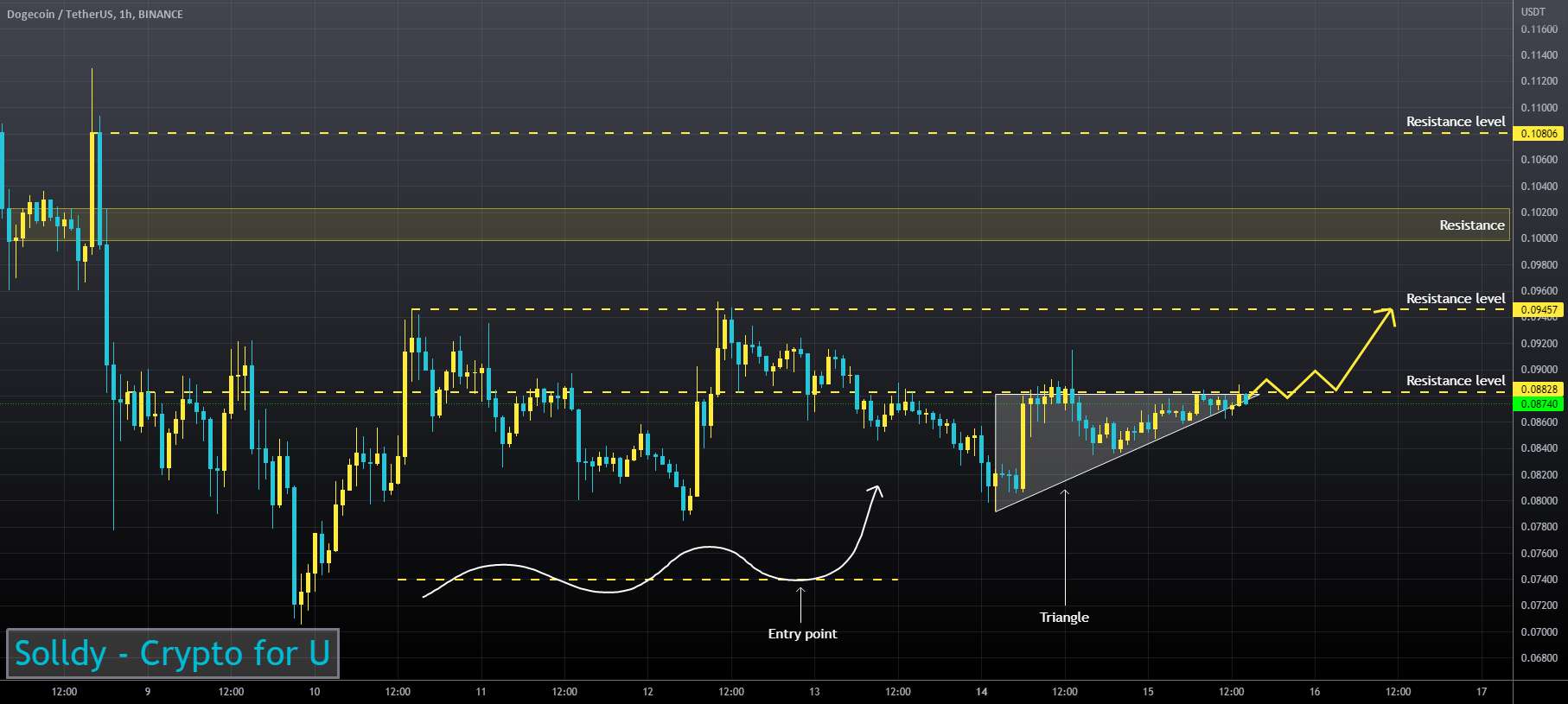Click the 0.08600 price axis tick
The height and width of the screenshot is (704, 1568).
click(x=1539, y=422)
